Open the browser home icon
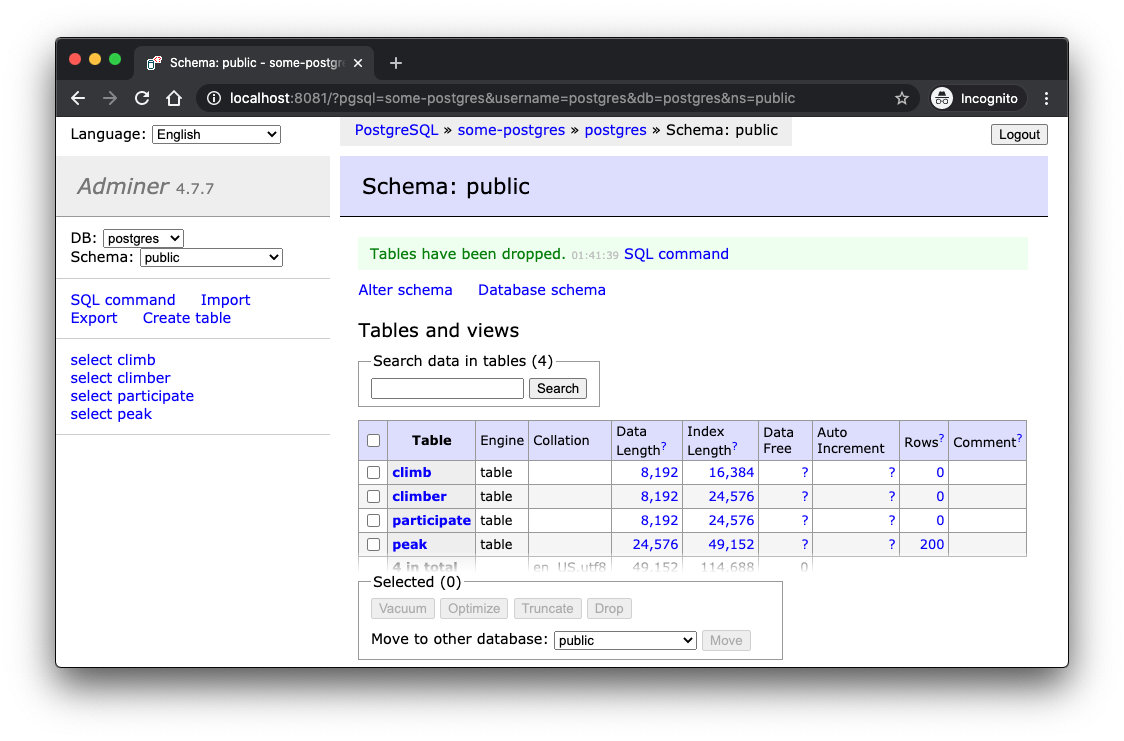The image size is (1124, 741). (173, 98)
